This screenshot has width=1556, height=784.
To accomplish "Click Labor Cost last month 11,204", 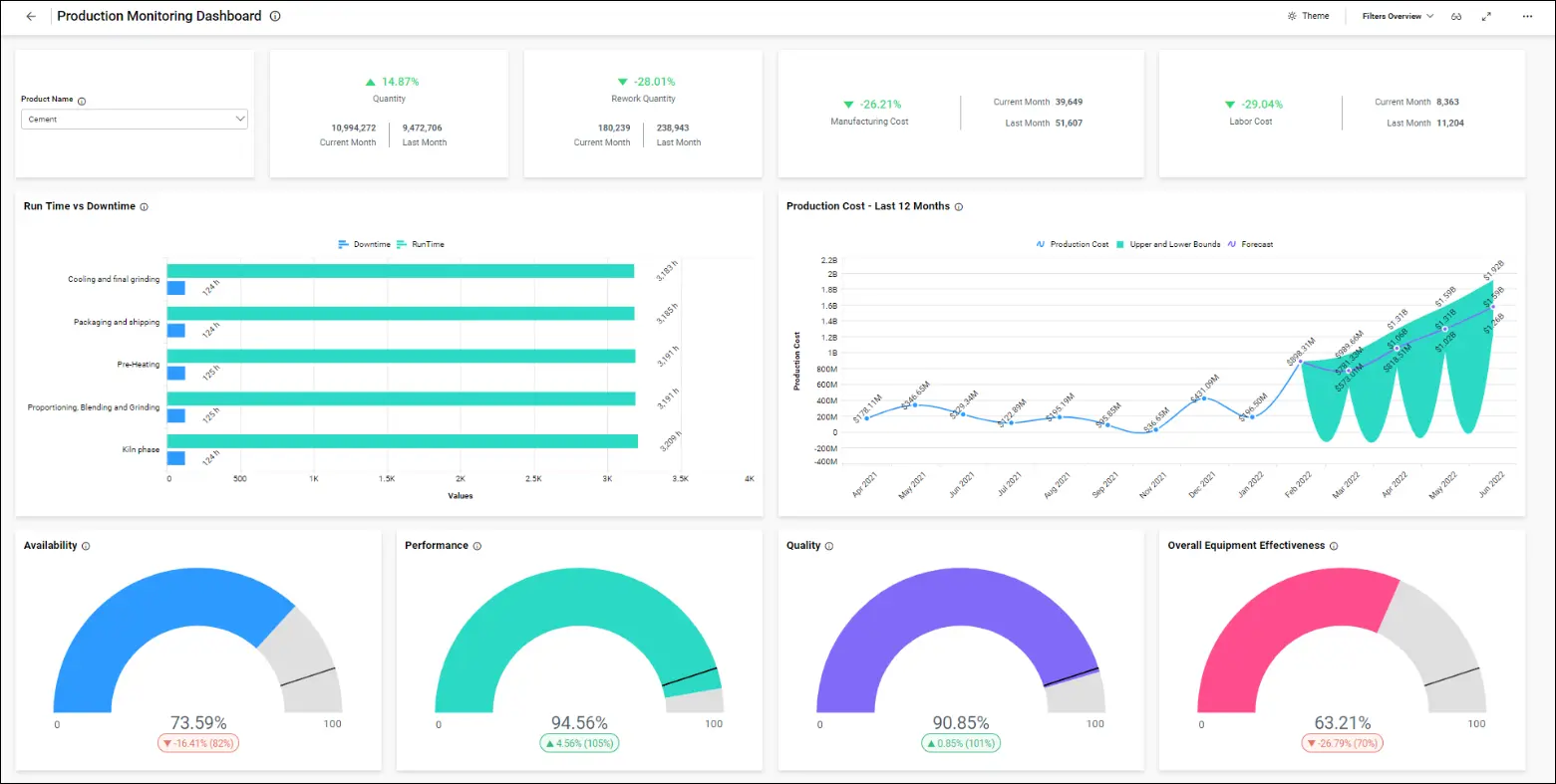I will click(x=1450, y=123).
